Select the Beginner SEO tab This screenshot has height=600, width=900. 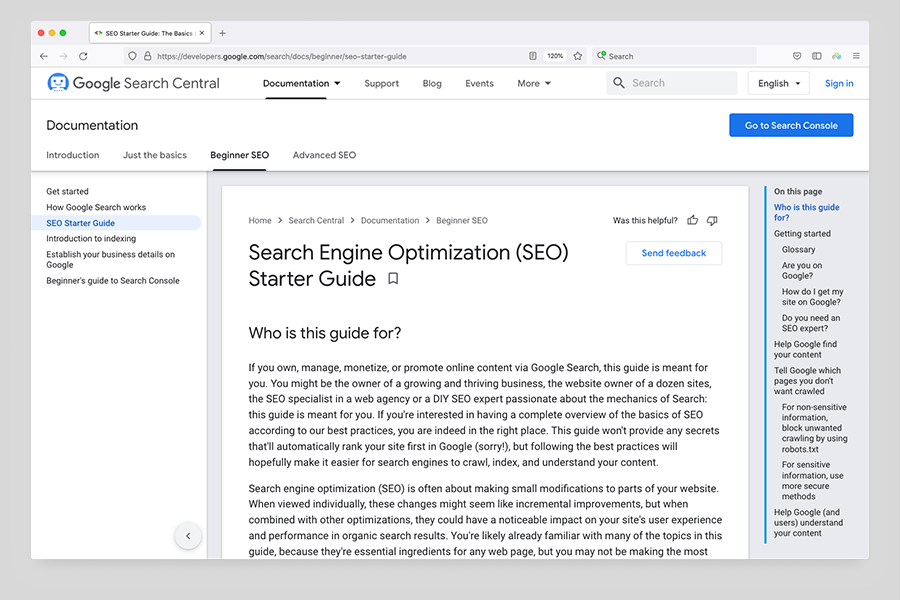239,155
